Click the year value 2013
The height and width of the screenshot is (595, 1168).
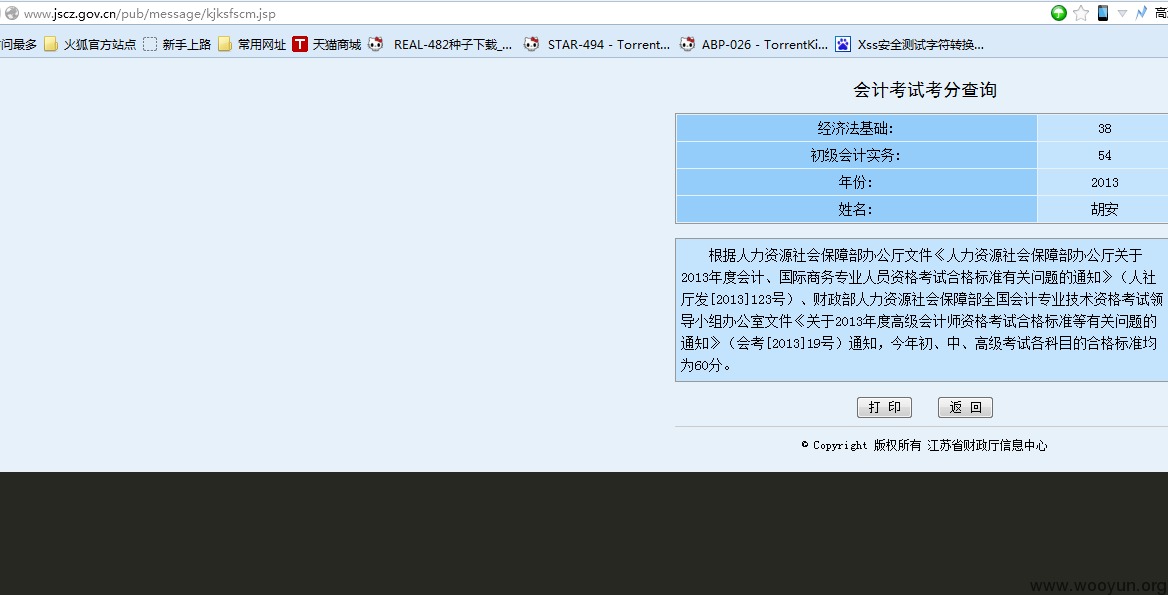(1104, 182)
